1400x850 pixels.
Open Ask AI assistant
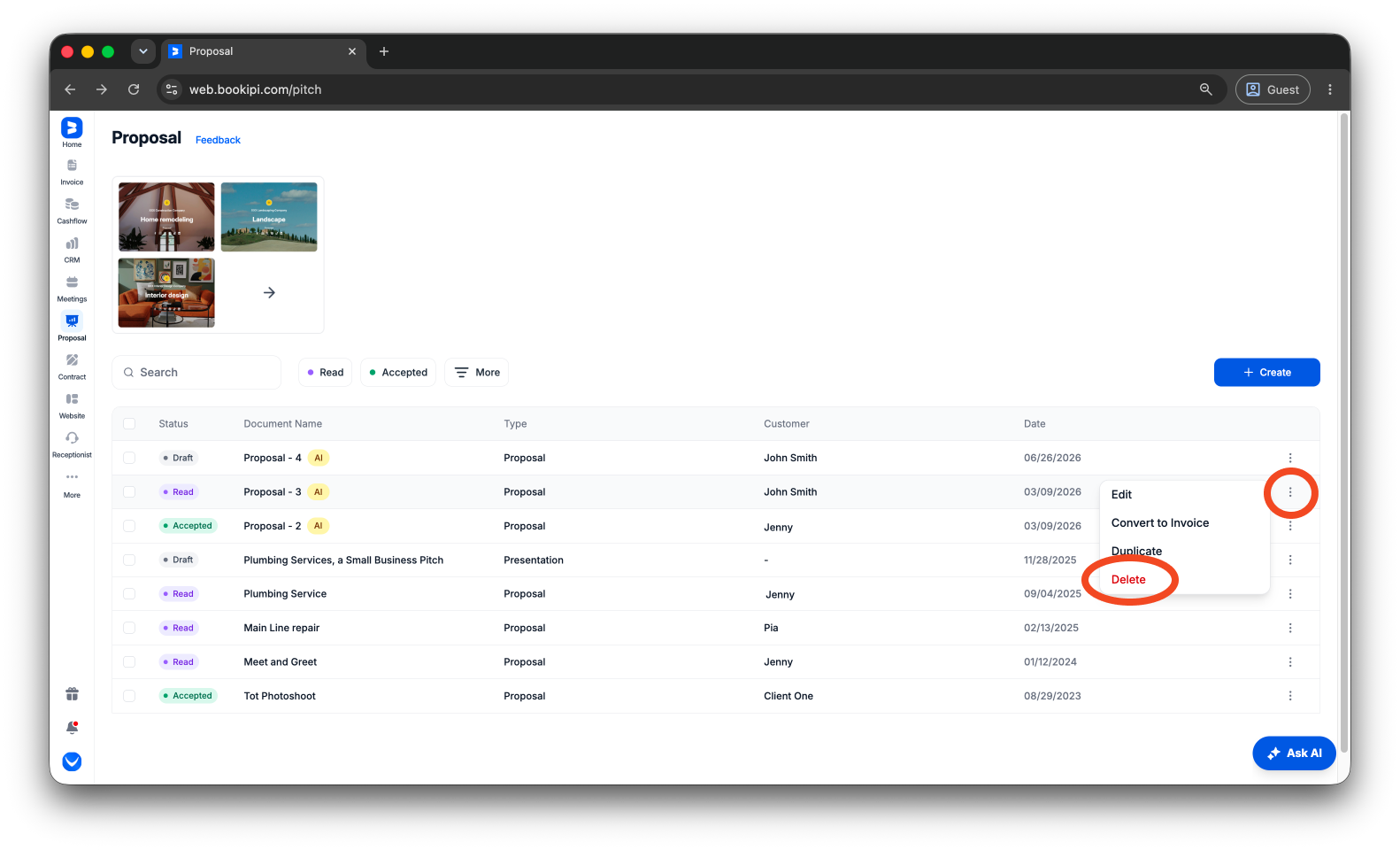coord(1294,753)
